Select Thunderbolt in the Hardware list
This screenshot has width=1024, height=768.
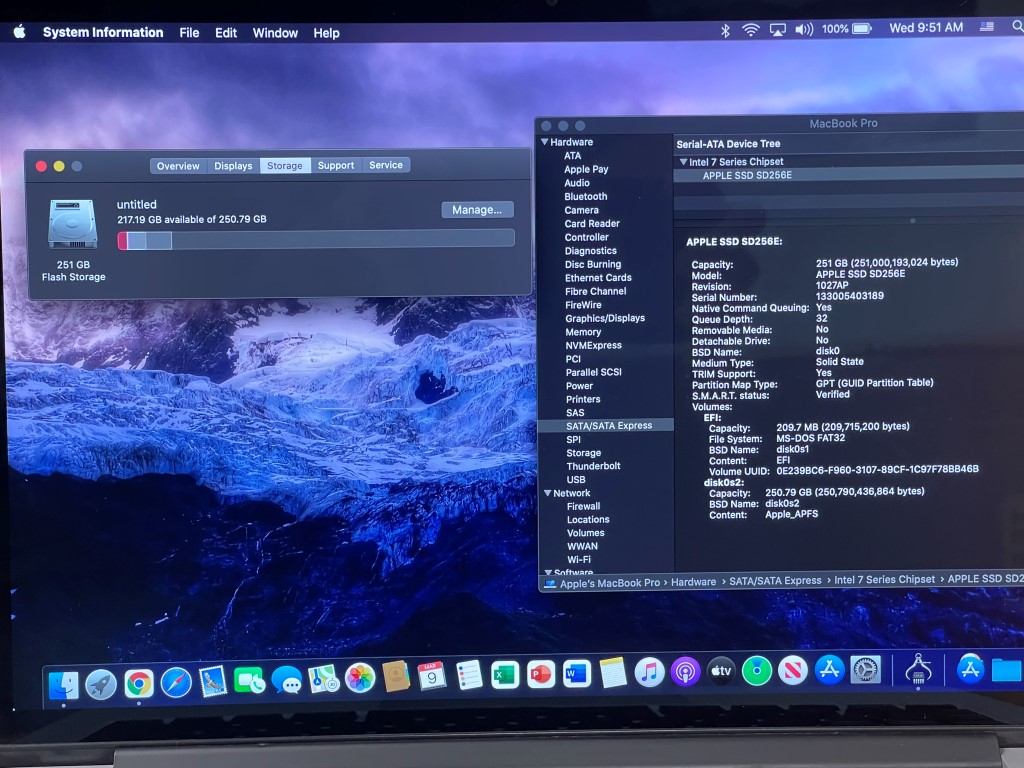(x=593, y=466)
